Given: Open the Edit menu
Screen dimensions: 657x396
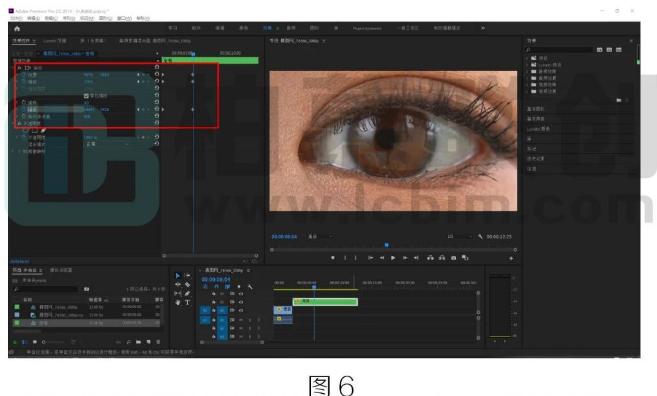Looking at the screenshot, I should click(x=34, y=18).
